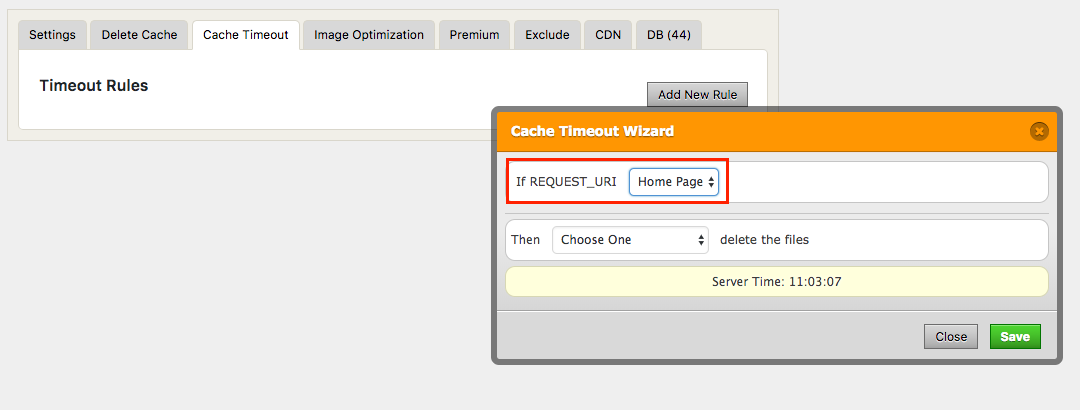Click the Then label in the wizard

pyautogui.click(x=526, y=240)
